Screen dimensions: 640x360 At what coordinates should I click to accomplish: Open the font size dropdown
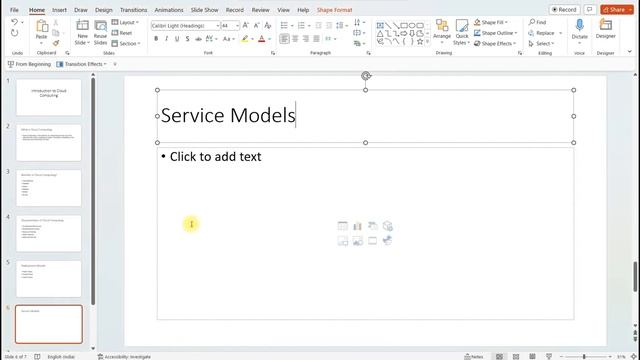click(237, 25)
